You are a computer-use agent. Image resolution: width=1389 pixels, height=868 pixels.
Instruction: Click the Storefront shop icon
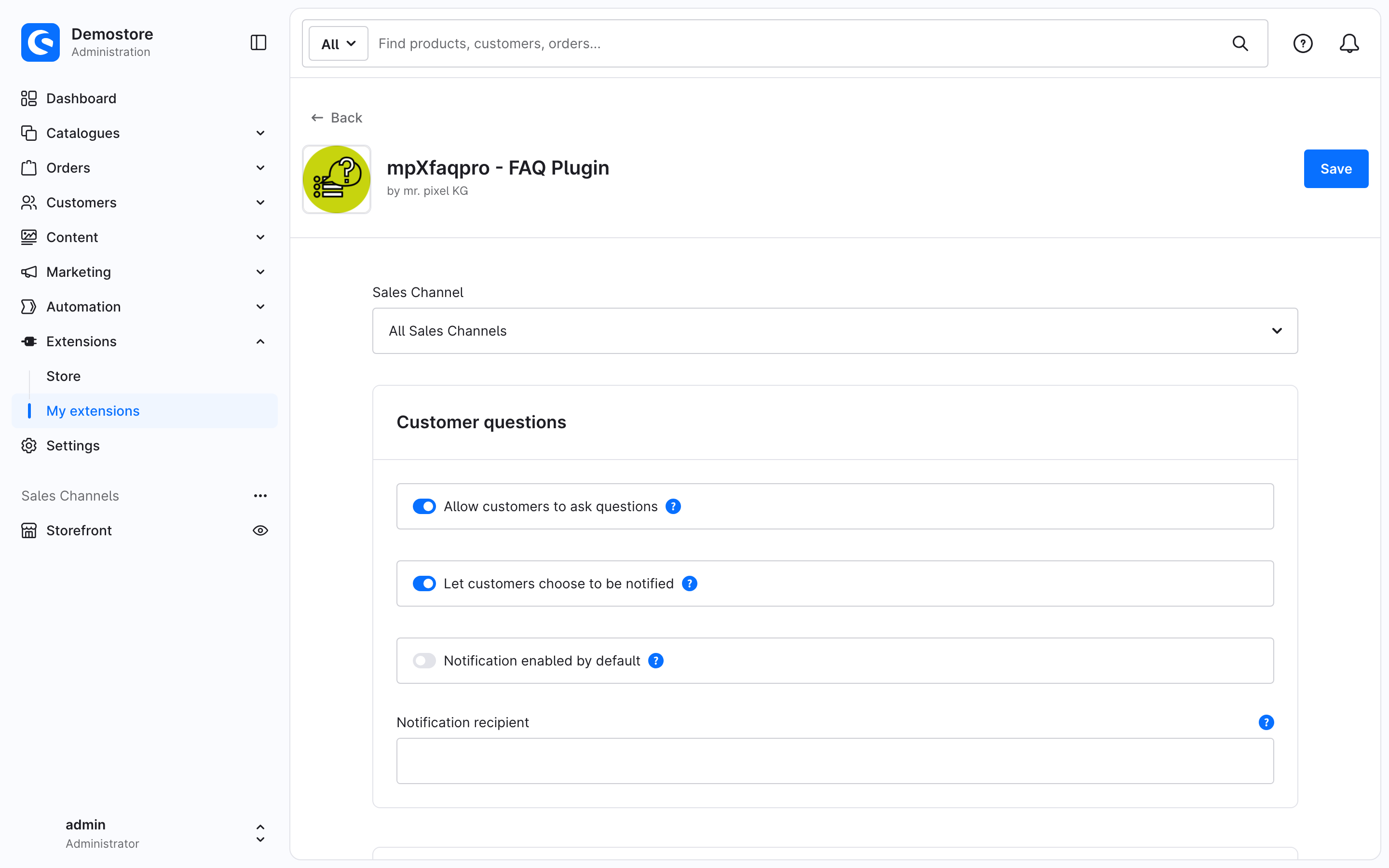tap(29, 530)
